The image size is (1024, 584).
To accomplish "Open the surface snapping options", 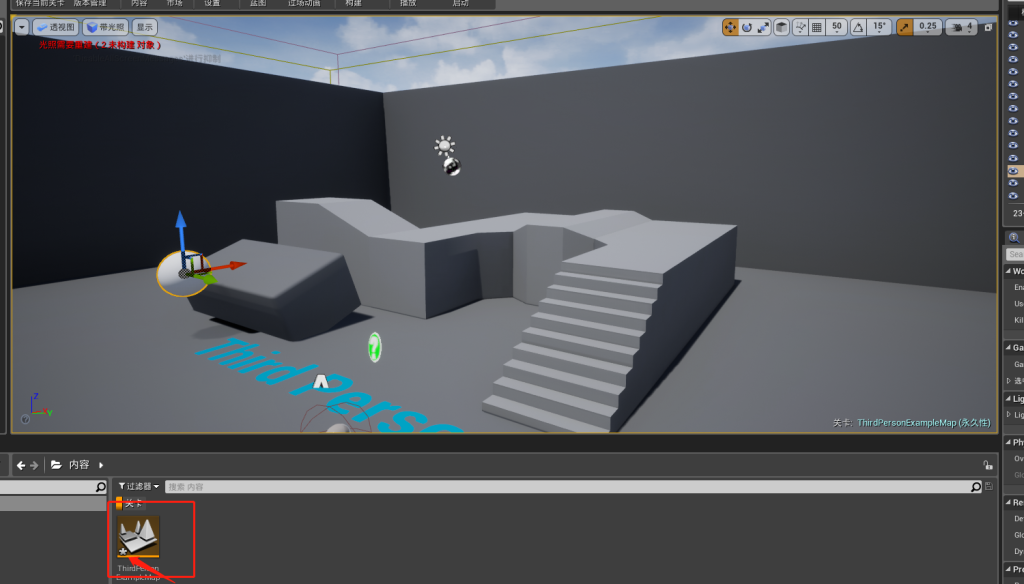I will point(800,27).
